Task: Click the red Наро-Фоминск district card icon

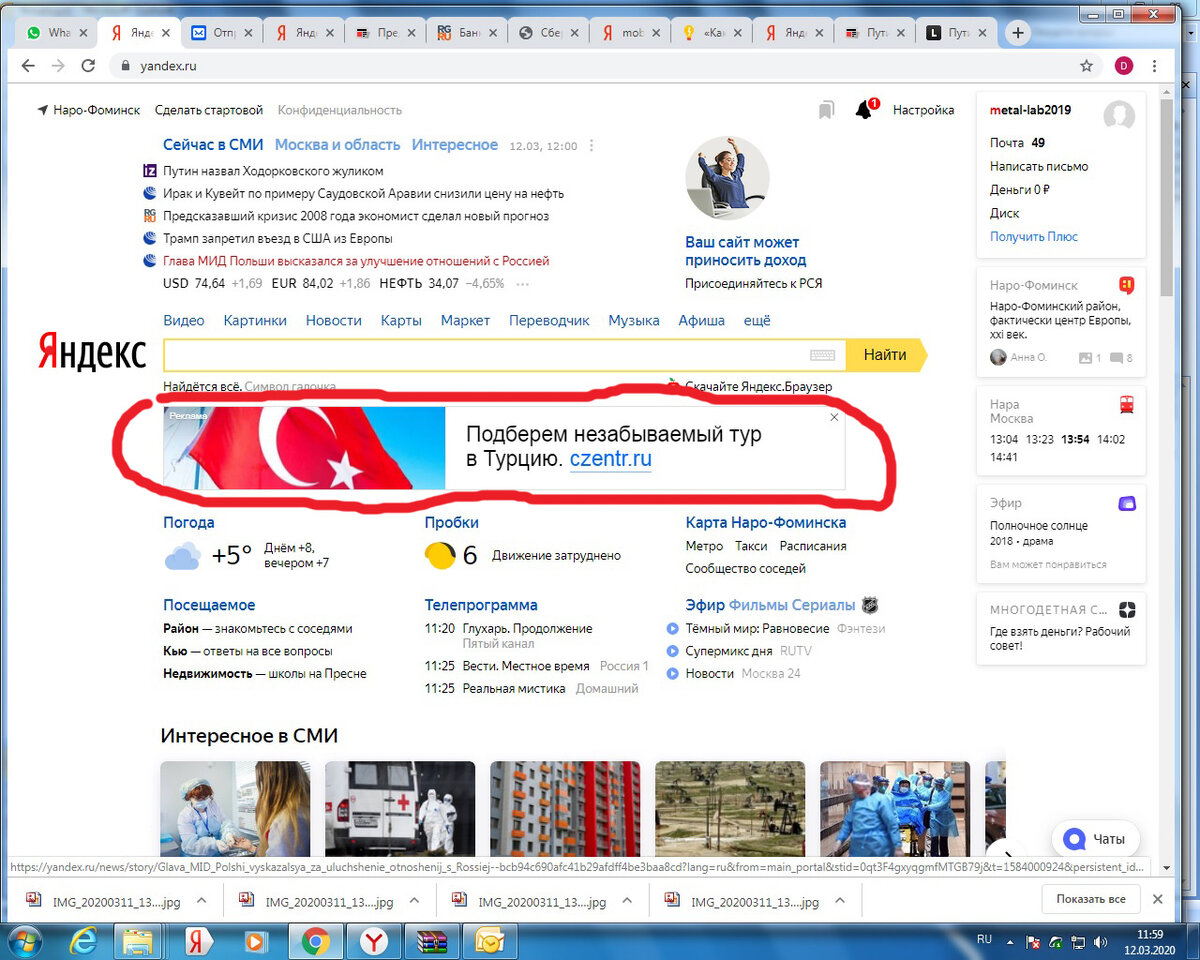Action: pos(1127,285)
